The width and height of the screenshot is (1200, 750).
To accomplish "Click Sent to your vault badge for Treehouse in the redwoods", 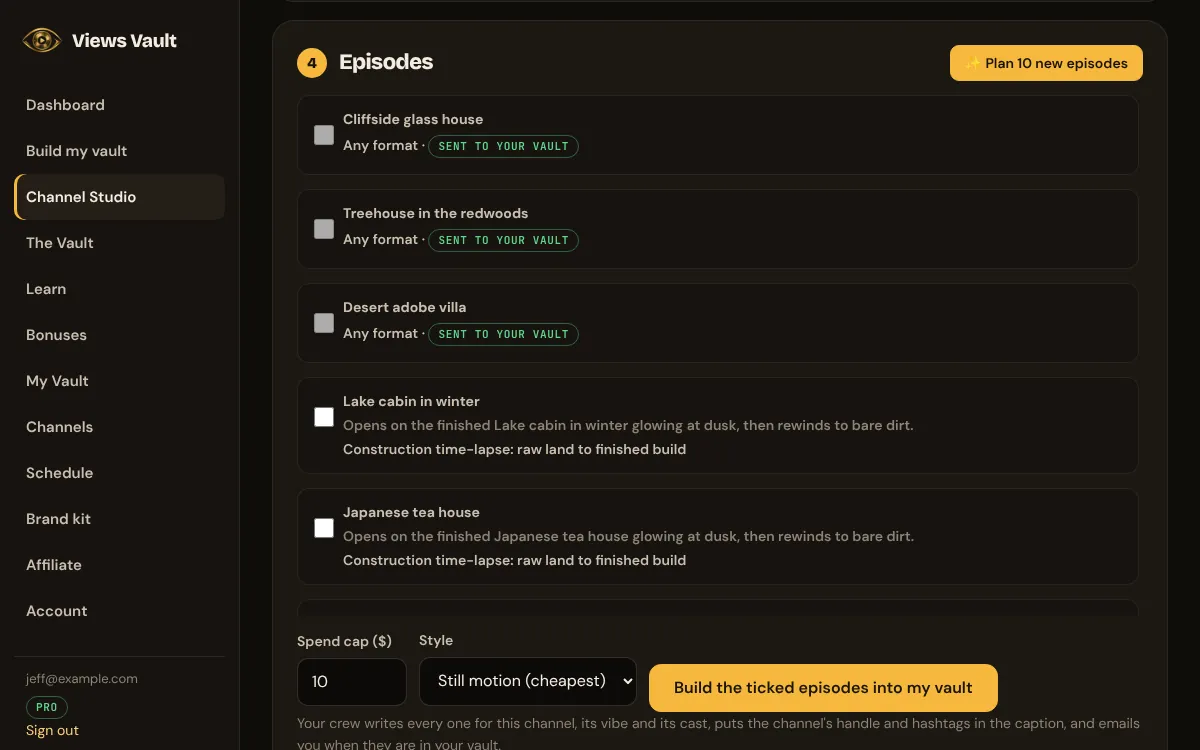I will pyautogui.click(x=503, y=240).
